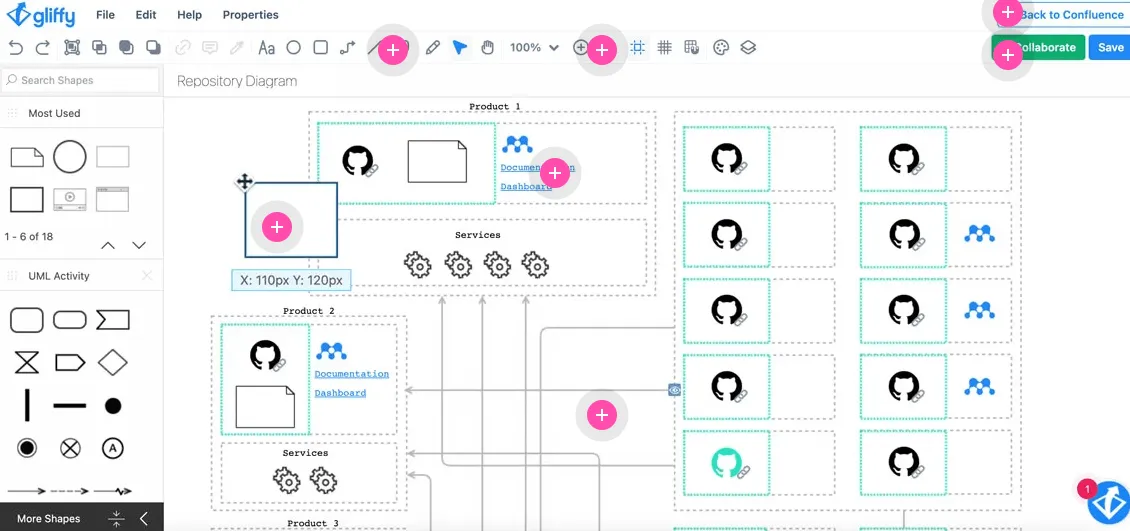This screenshot has height=531, width=1130.
Task: Click the Save button
Action: coord(1110,48)
